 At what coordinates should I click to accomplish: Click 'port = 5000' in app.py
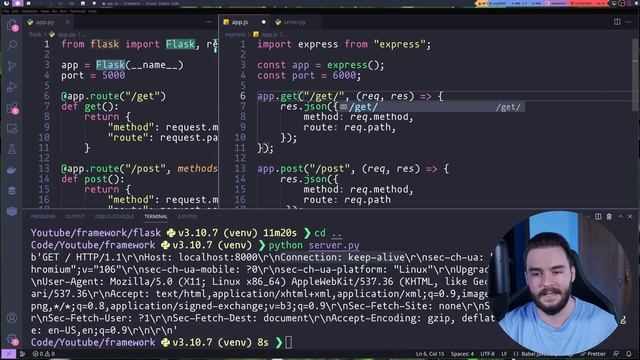click(93, 76)
